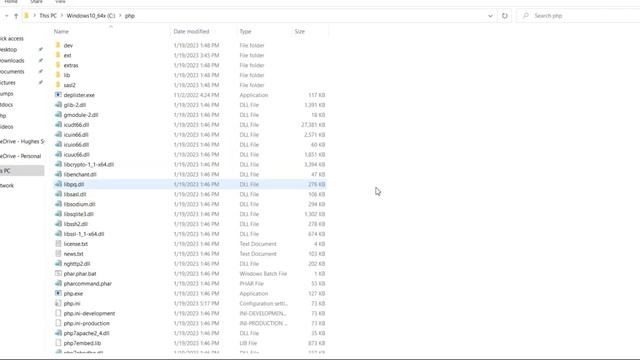Select the libsodium.dll file icon

pyautogui.click(x=58, y=204)
